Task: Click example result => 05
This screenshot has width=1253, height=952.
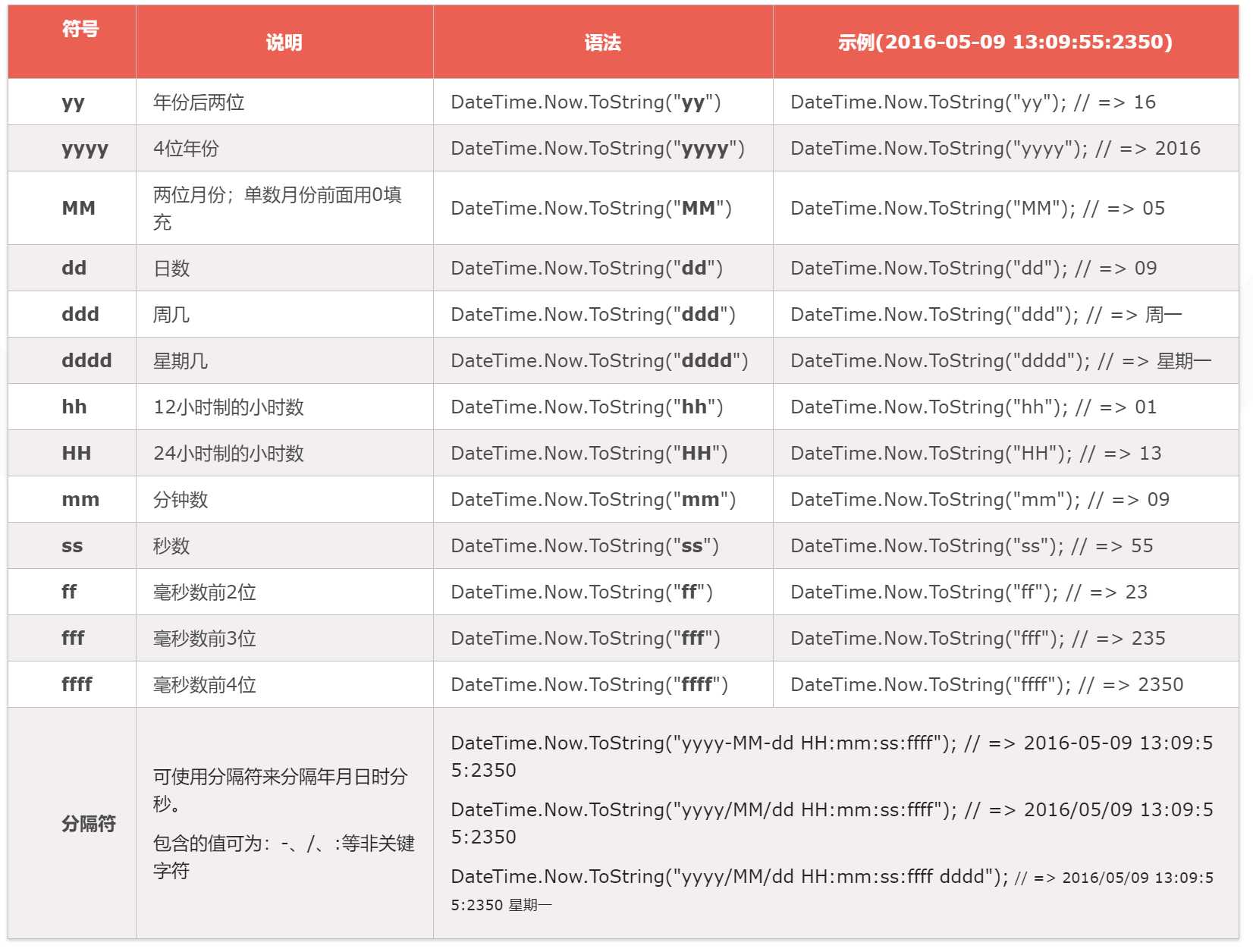Action: pyautogui.click(x=978, y=208)
